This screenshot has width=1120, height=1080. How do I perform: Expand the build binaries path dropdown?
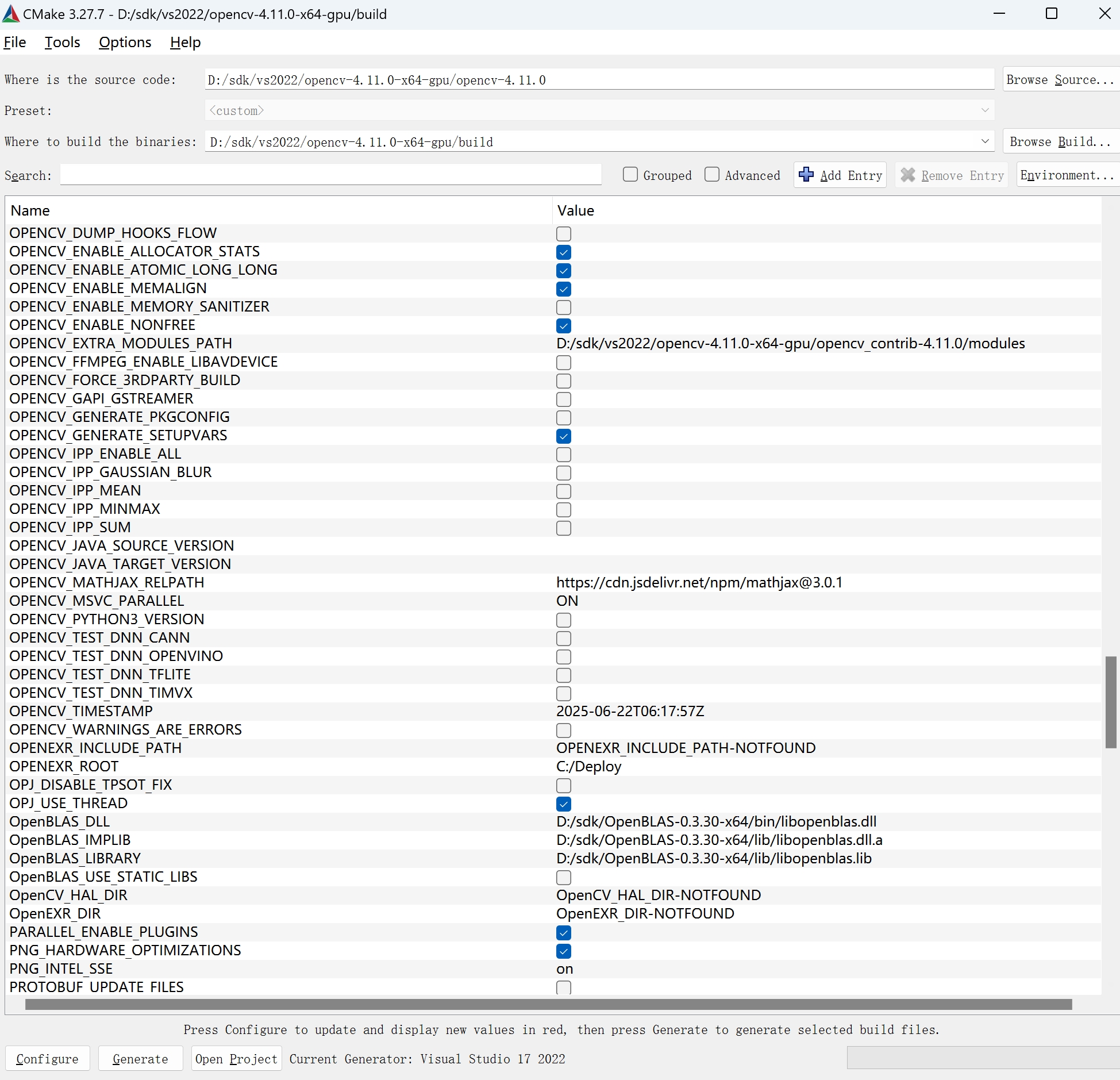tap(984, 141)
